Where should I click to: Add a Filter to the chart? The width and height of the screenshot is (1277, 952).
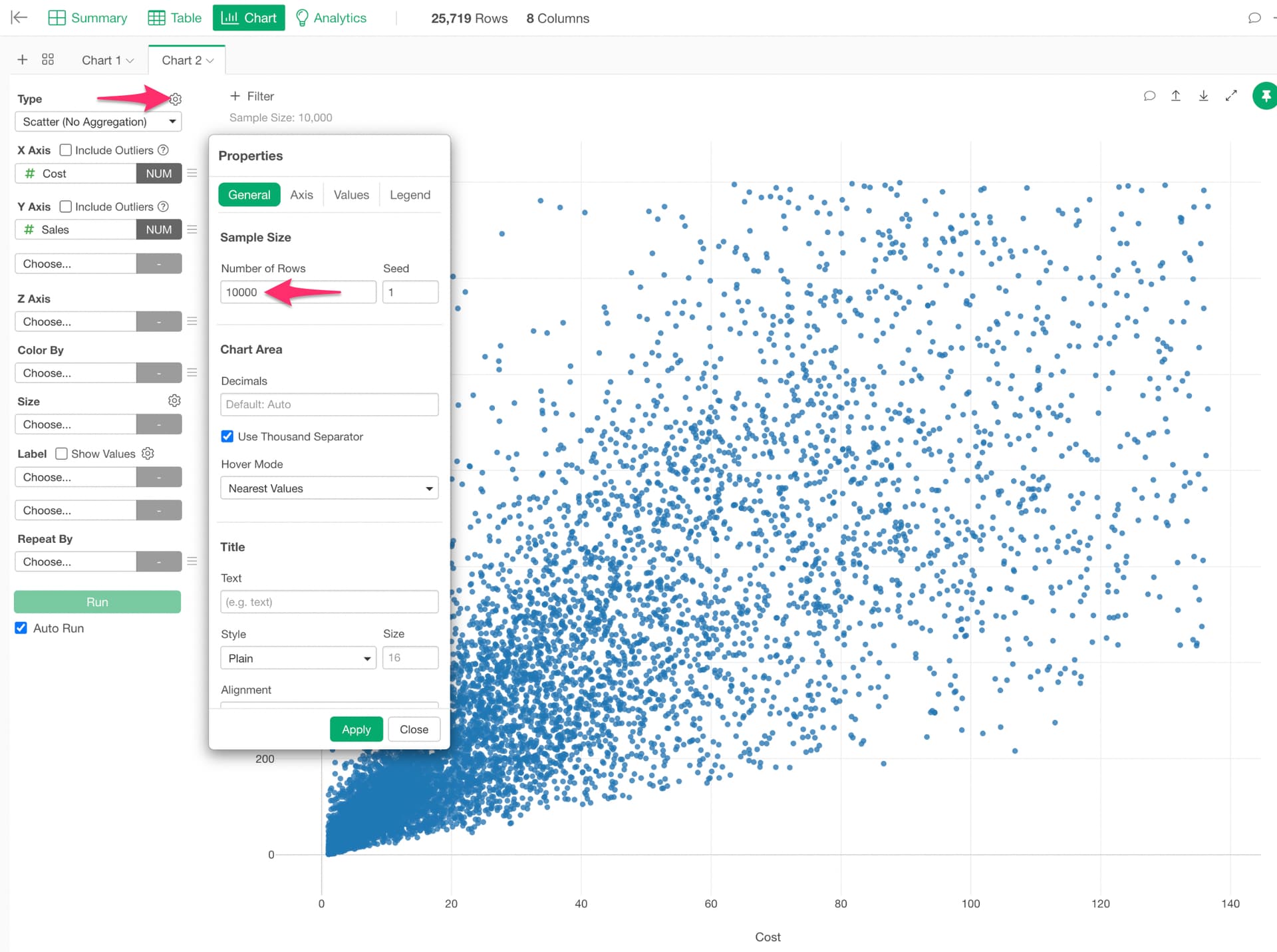click(x=251, y=96)
